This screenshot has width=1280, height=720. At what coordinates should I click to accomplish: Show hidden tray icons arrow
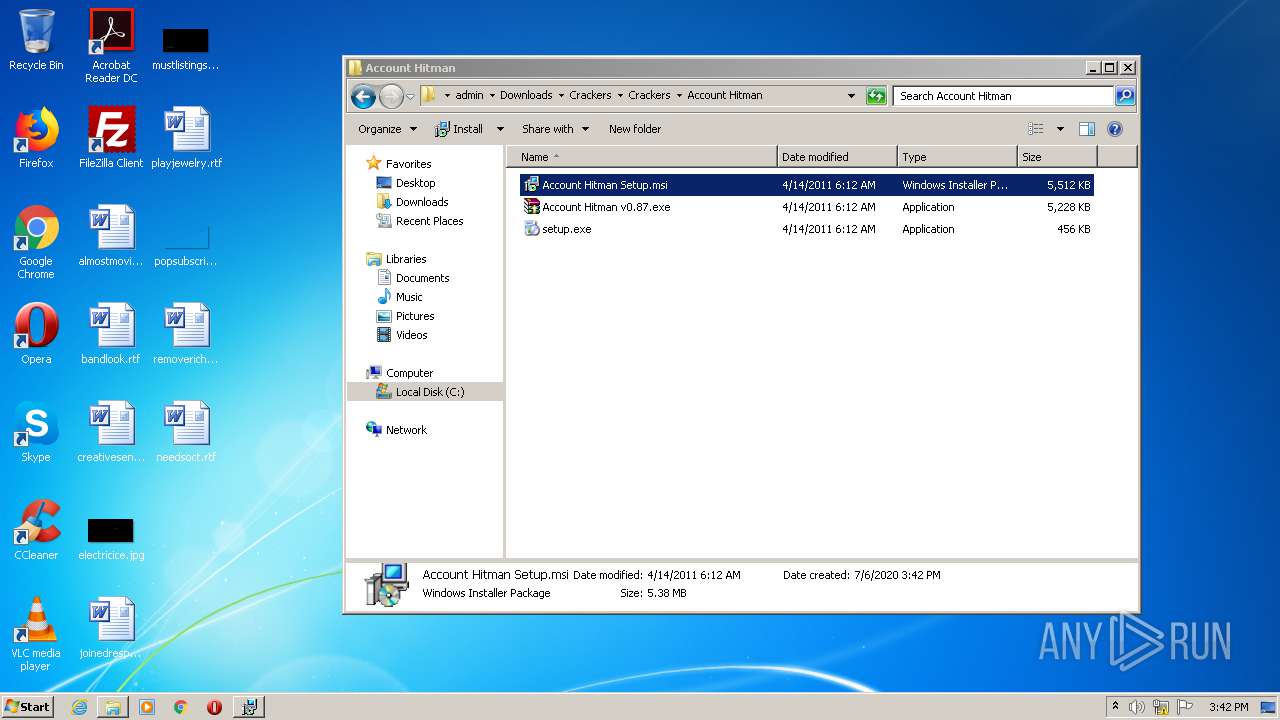tap(1115, 707)
